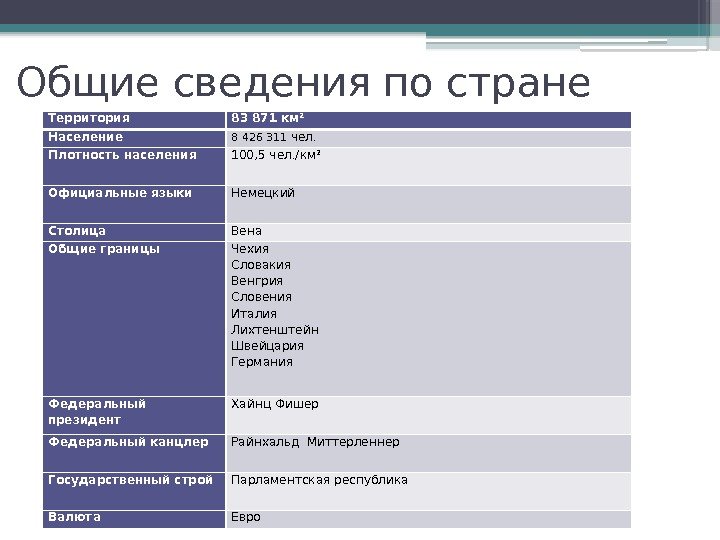Click the 'Плотность населения' label cell
Viewport: 720px width, 540px height.
point(134,166)
